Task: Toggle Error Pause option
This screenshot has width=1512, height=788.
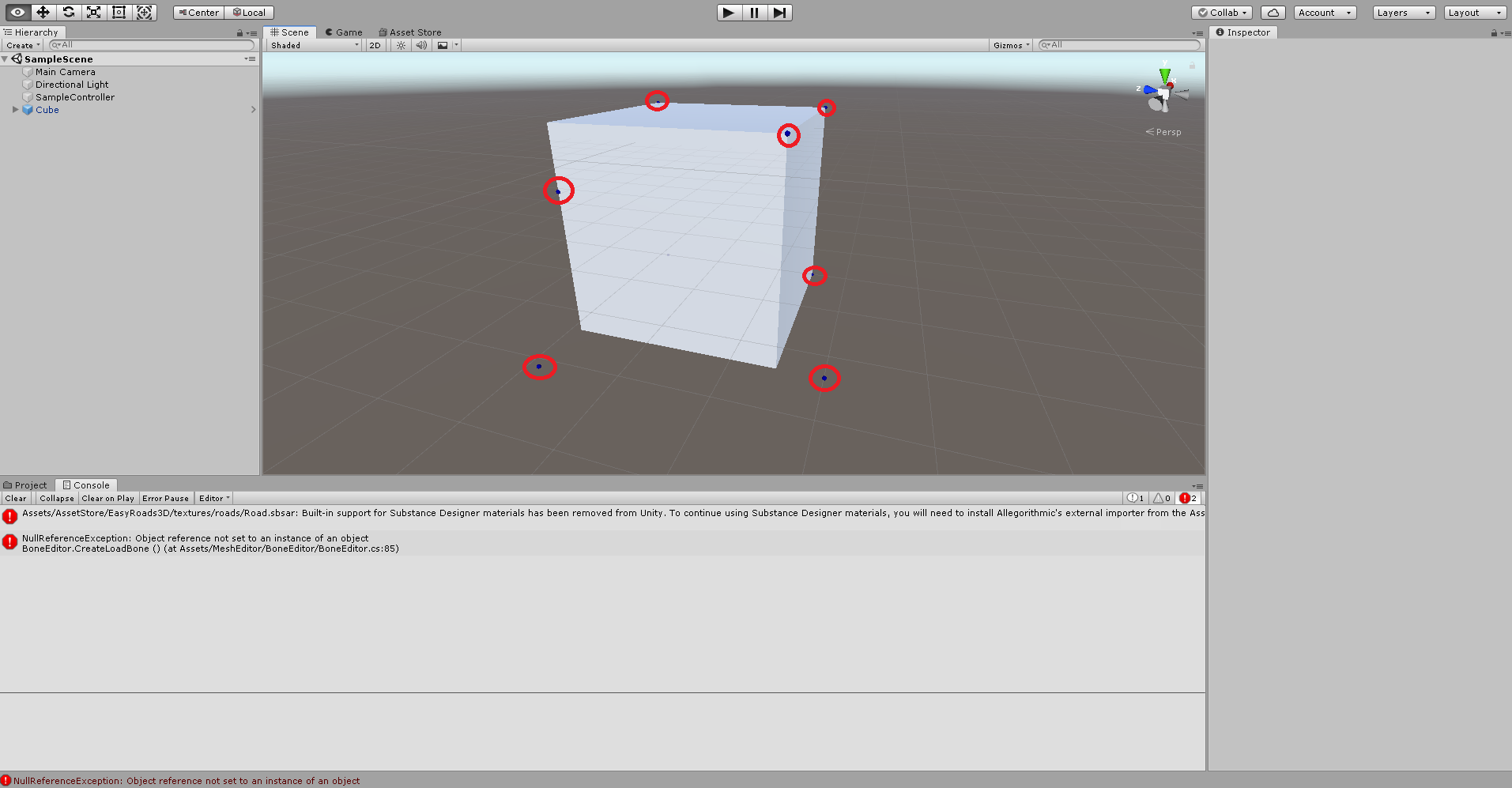Action: click(166, 498)
